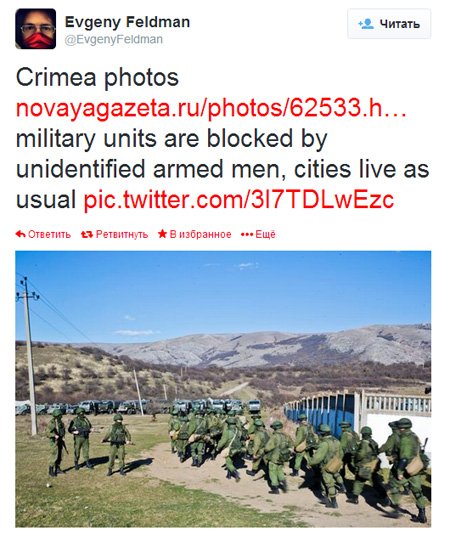Click the Ретвитнуть retweet label
The width and height of the screenshot is (450, 542).
click(x=122, y=234)
